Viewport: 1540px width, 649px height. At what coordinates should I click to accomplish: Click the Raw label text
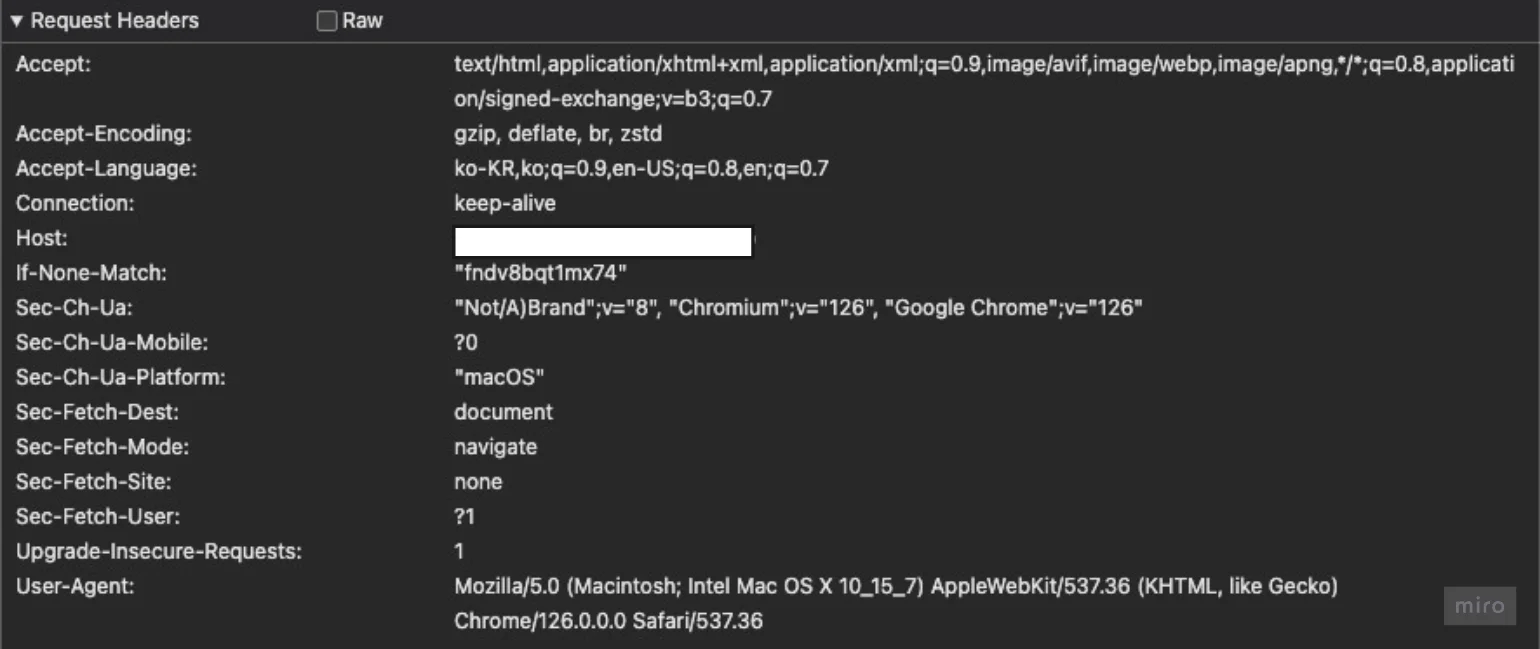click(x=362, y=21)
